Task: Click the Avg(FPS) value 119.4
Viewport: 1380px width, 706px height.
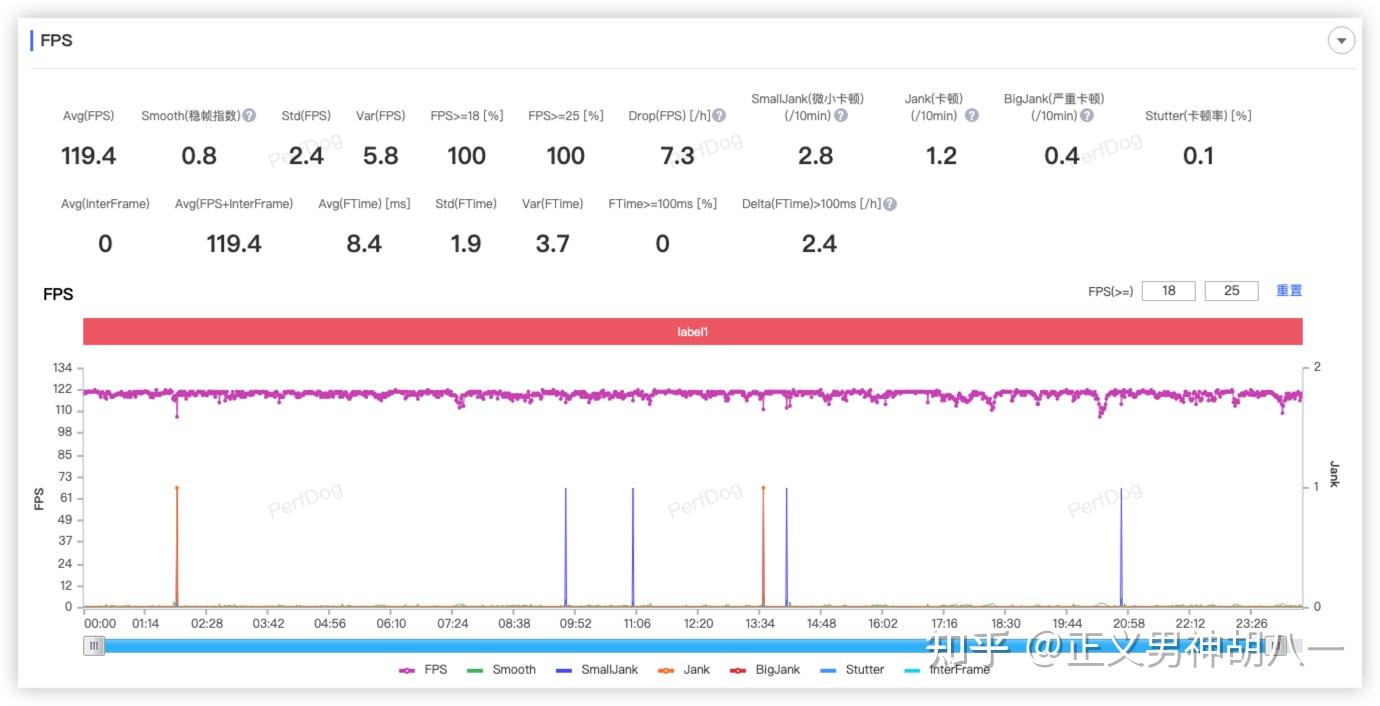Action: pyautogui.click(x=88, y=156)
